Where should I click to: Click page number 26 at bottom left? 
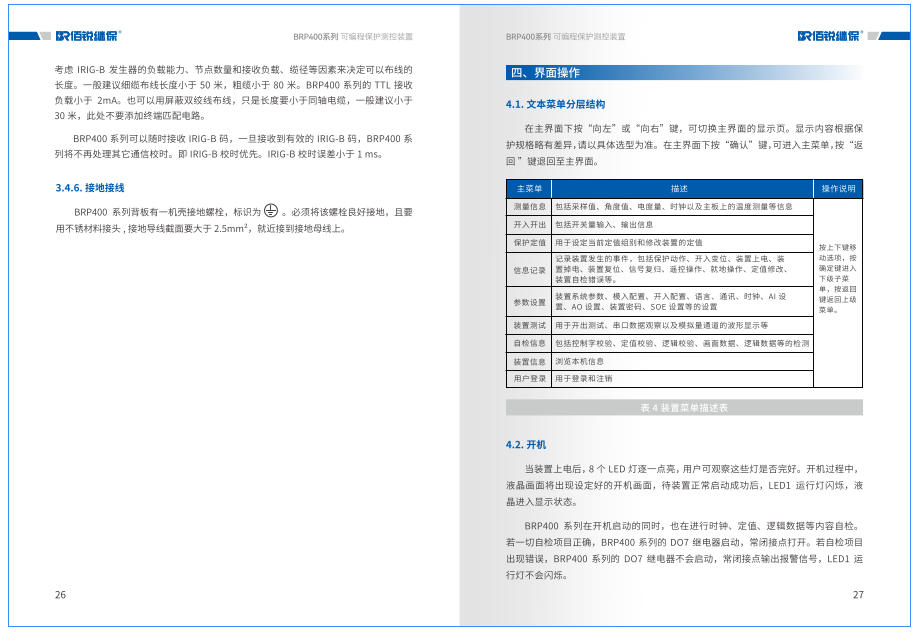coord(60,595)
